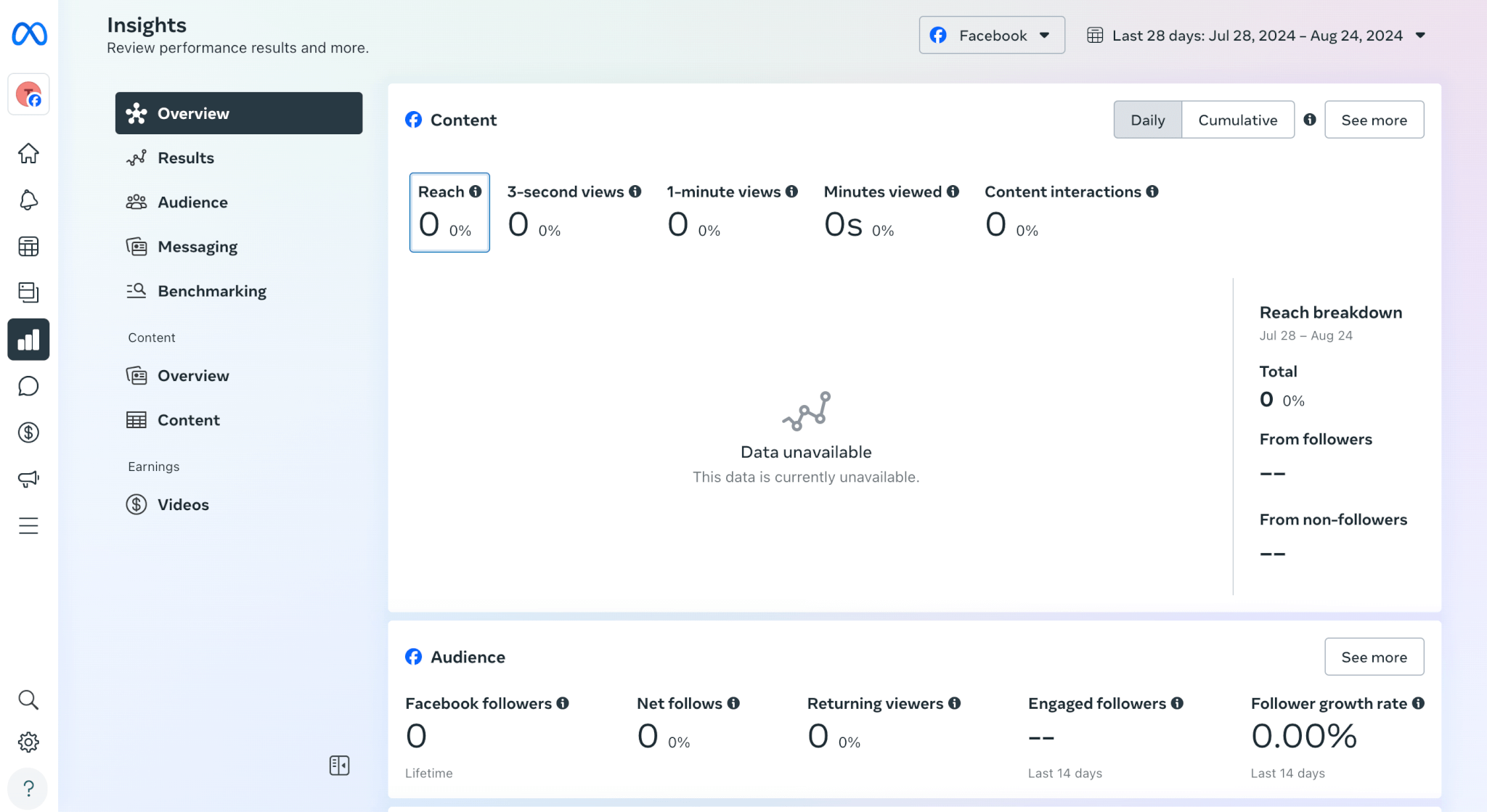This screenshot has width=1487, height=812.
Task: Open the Facebook account dropdown
Action: [991, 35]
